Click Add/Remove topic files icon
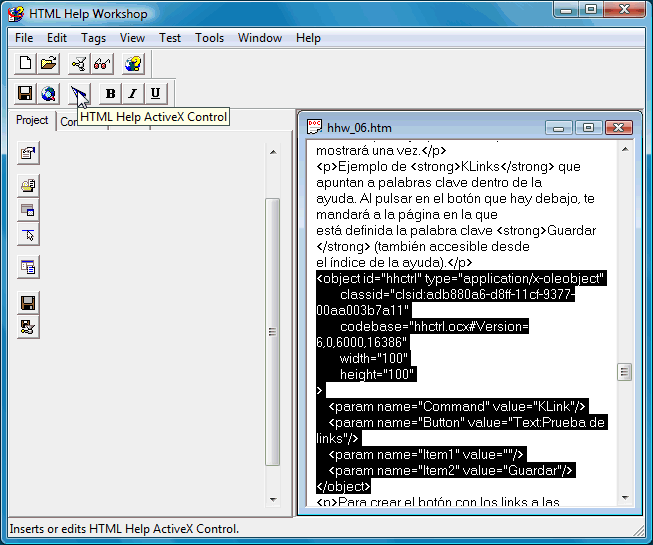The width and height of the screenshot is (653, 545). [x=28, y=185]
